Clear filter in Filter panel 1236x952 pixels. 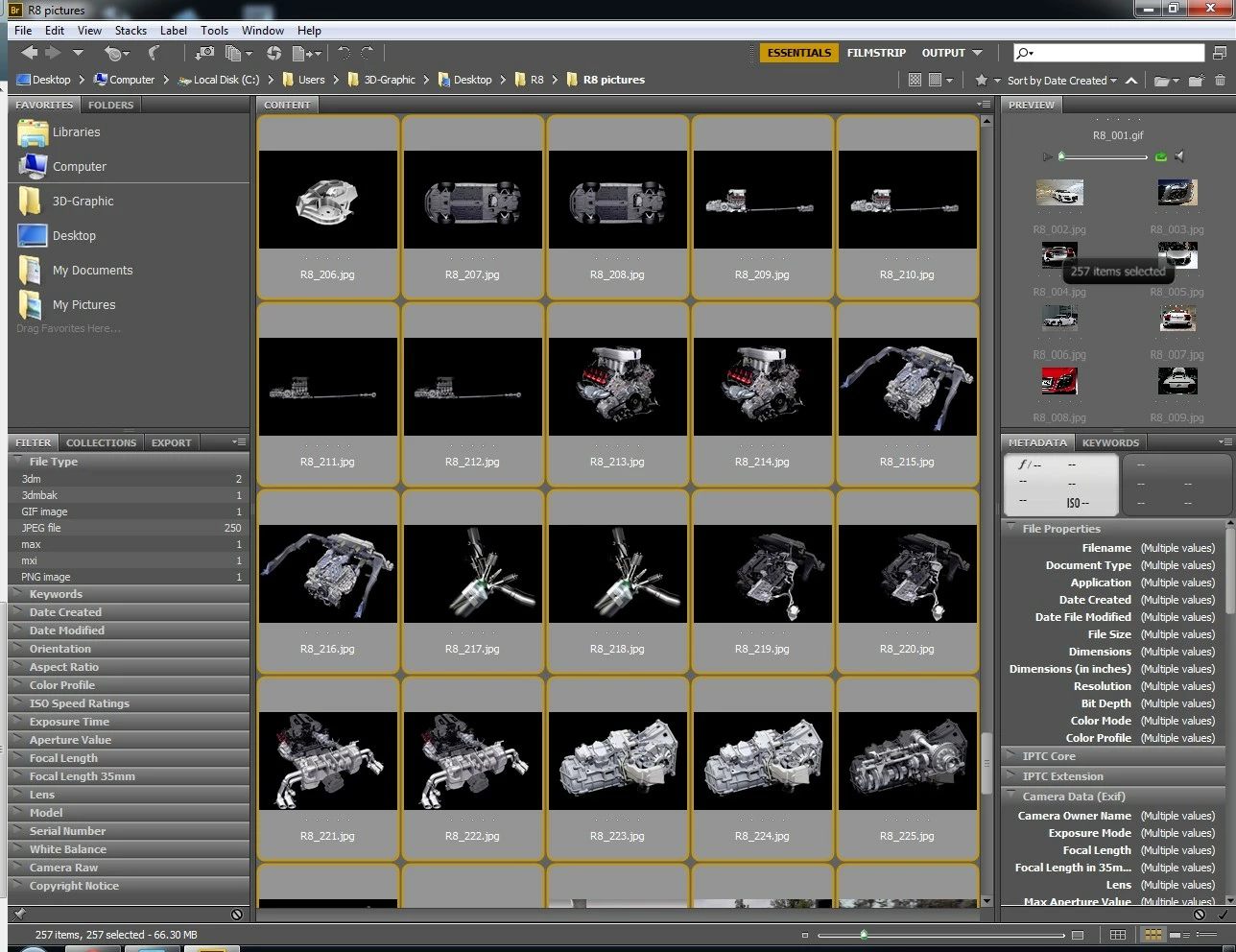pyautogui.click(x=237, y=915)
